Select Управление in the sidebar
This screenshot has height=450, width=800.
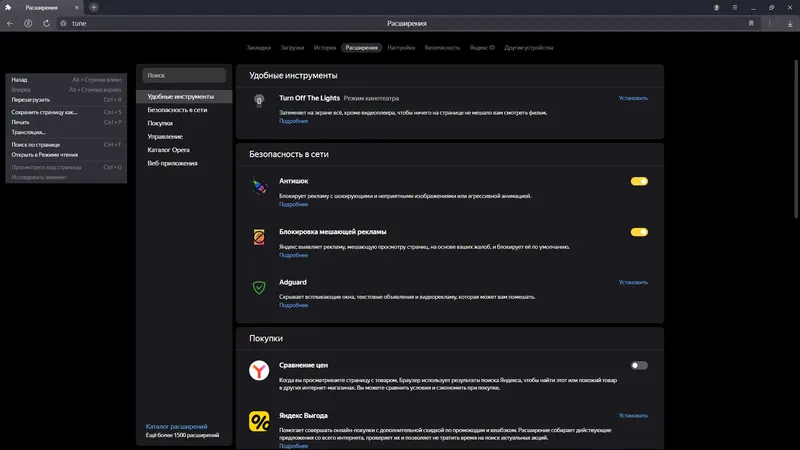point(184,136)
